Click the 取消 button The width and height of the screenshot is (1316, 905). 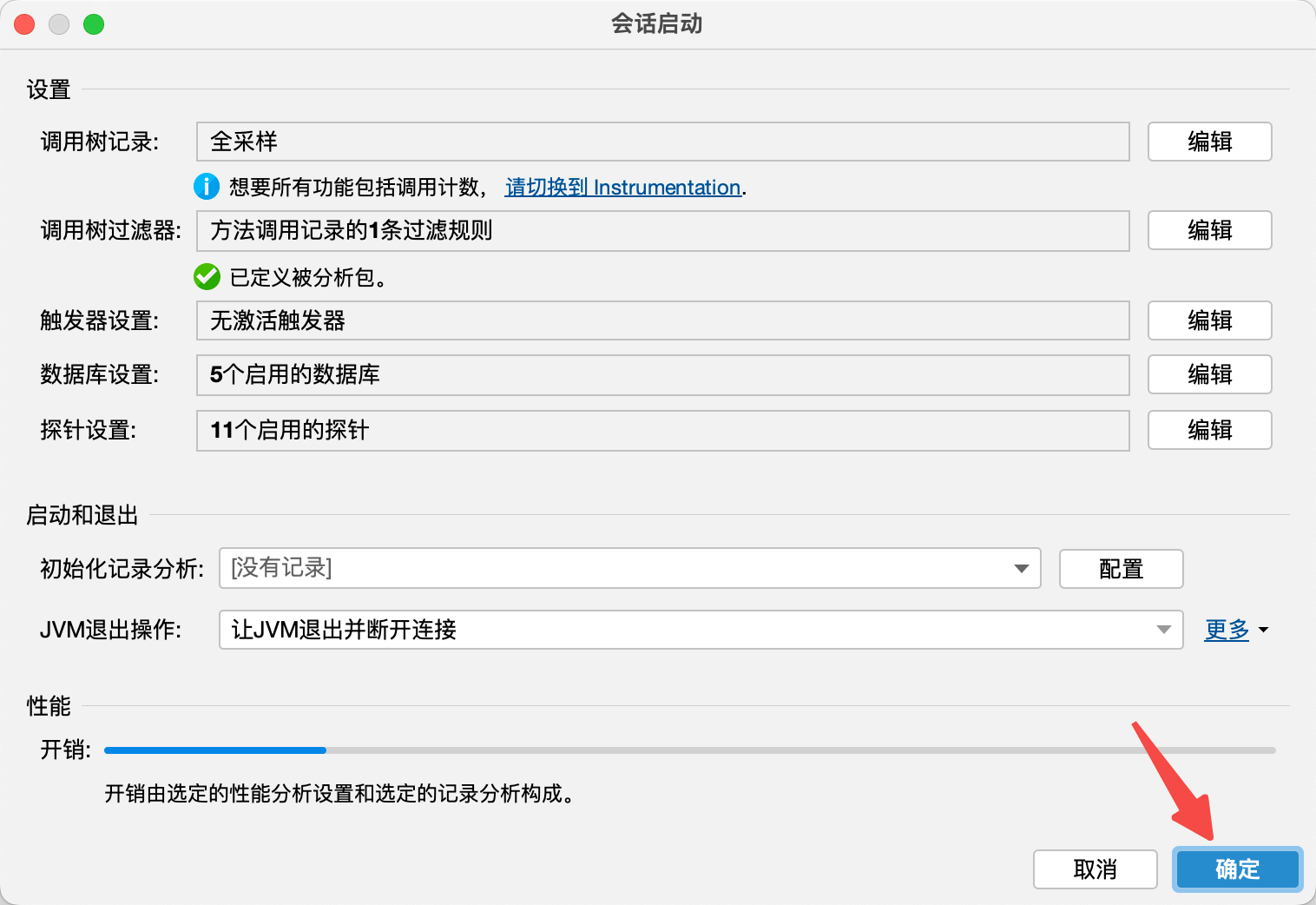tap(1095, 869)
